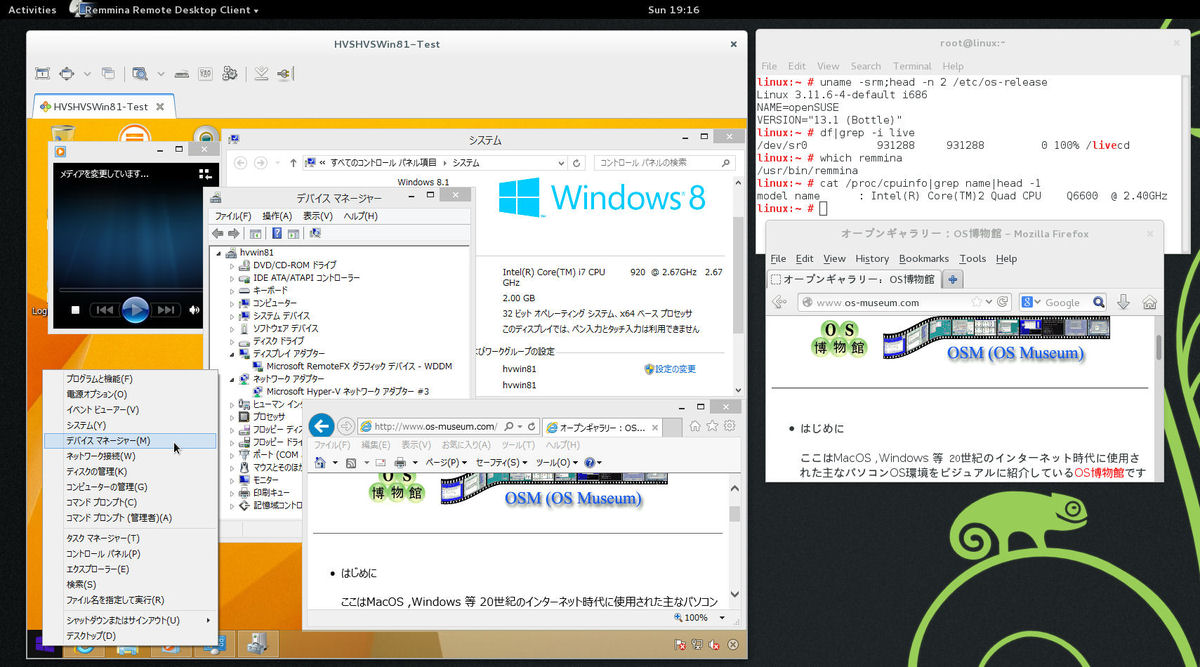Click Next track in Media Player

coord(166,310)
